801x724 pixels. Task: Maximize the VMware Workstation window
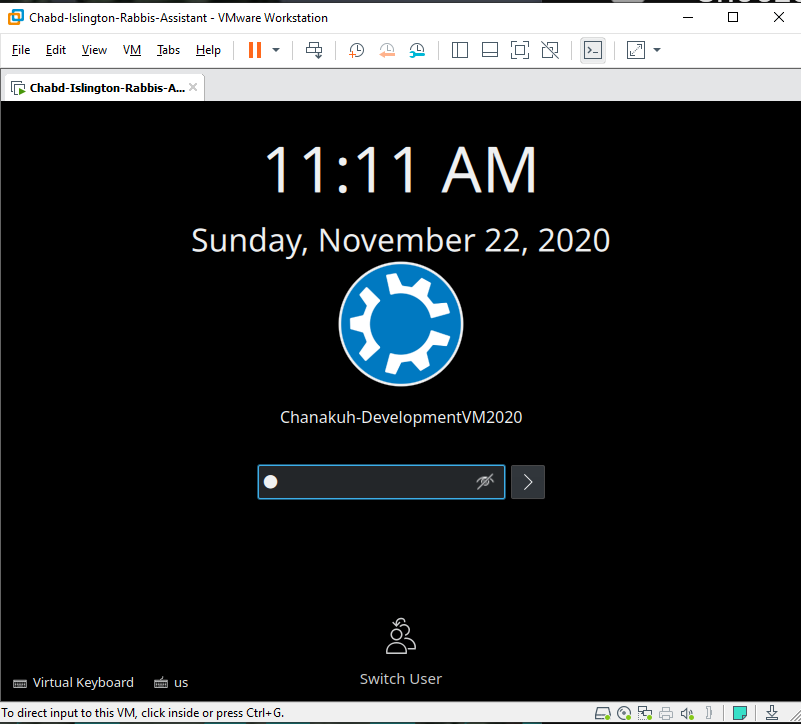[733, 17]
